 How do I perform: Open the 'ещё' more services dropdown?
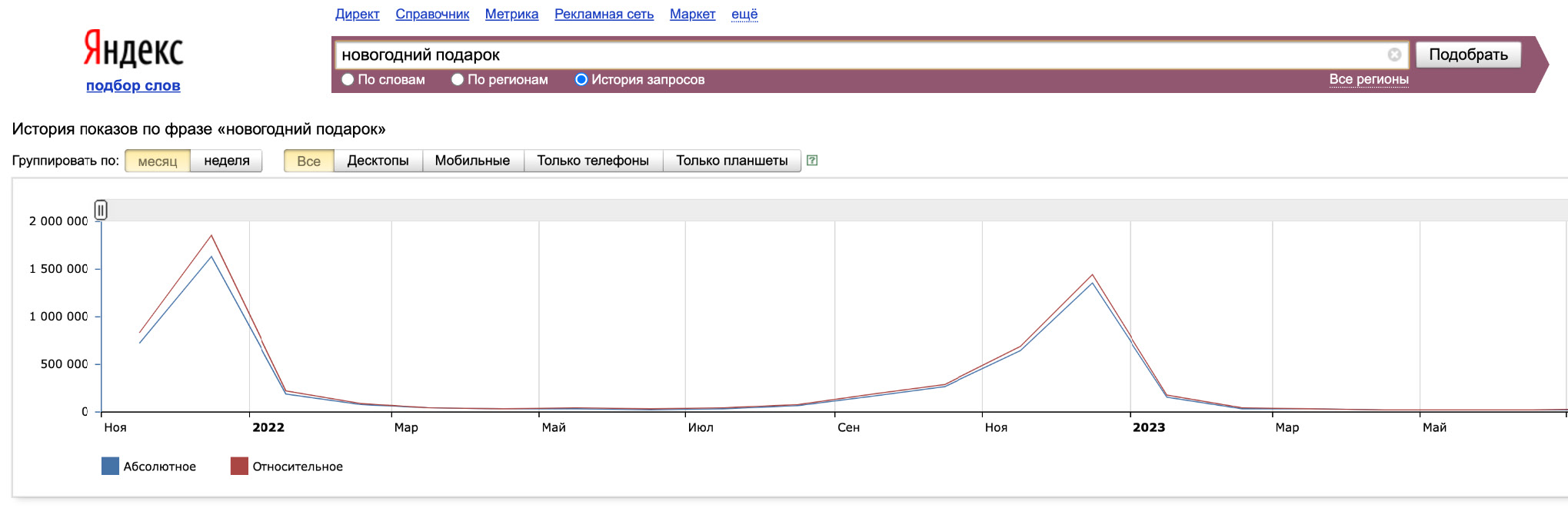coord(744,14)
